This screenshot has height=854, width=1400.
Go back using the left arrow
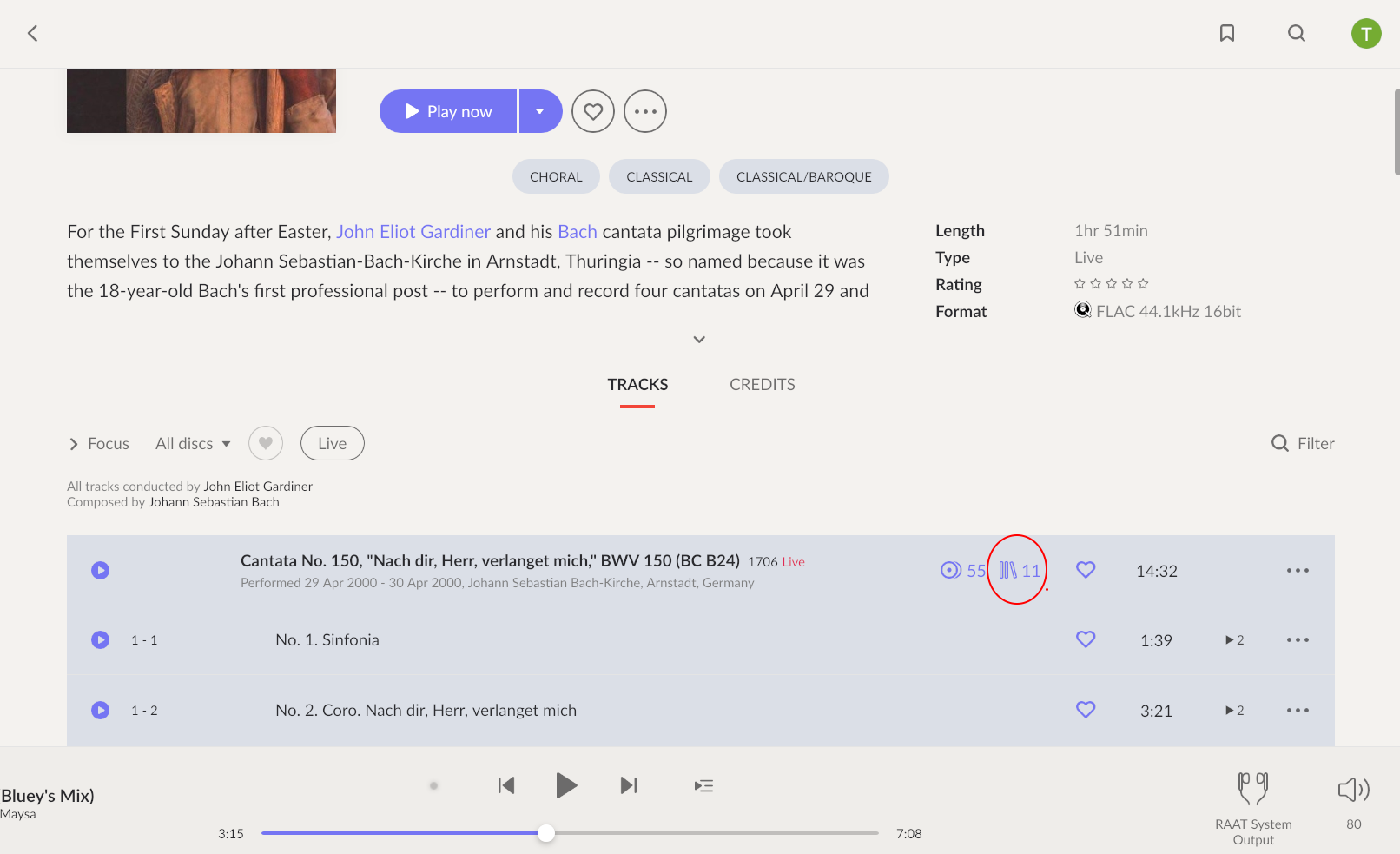33,33
